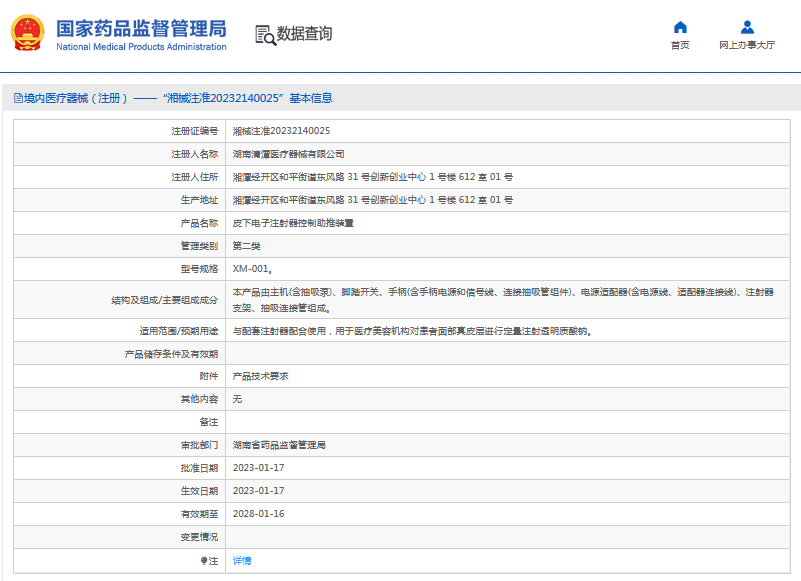The height and width of the screenshot is (581, 801).
Task: Select management class value 第二类
Action: 246,246
